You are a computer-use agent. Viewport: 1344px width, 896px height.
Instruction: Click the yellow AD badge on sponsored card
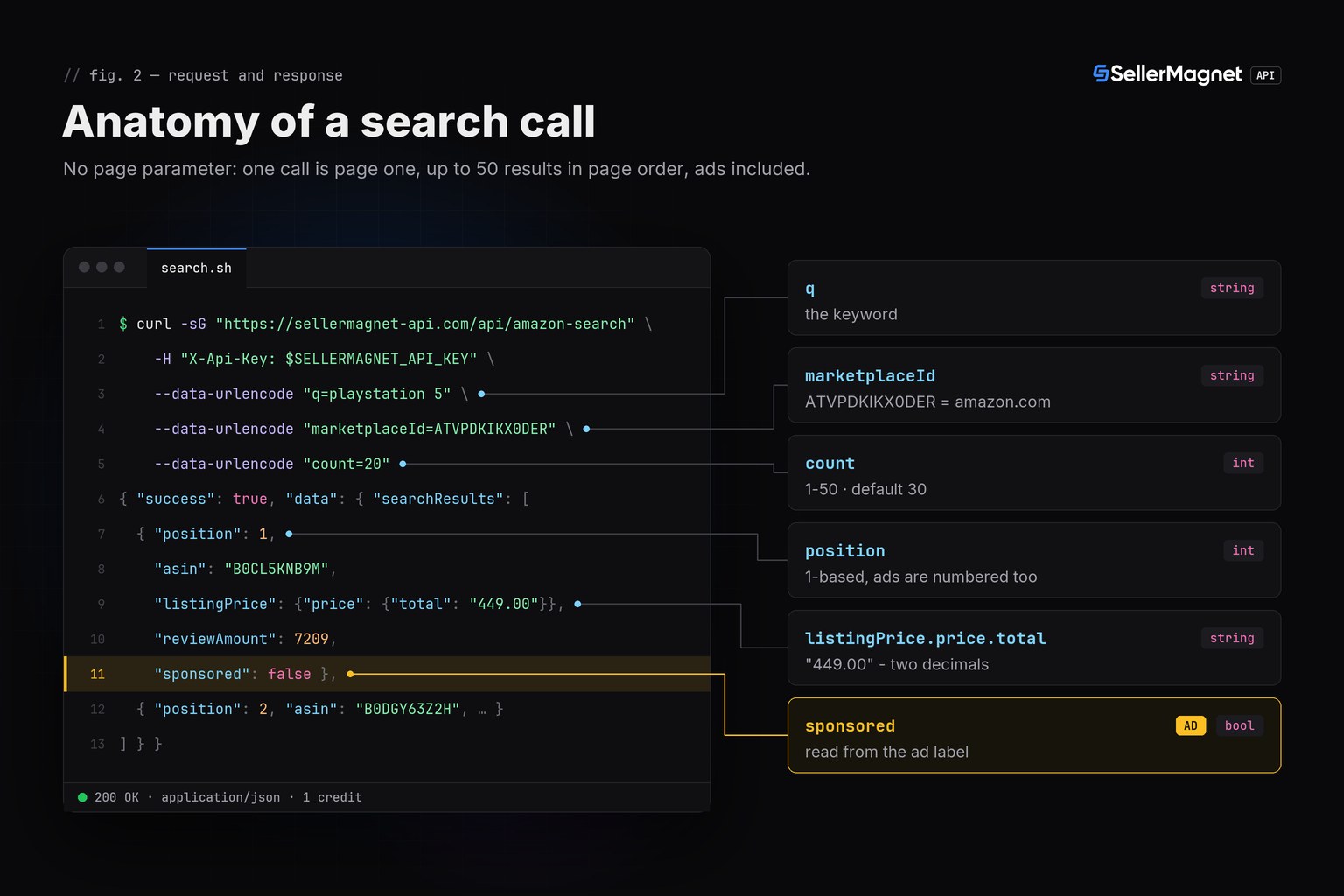[1190, 725]
